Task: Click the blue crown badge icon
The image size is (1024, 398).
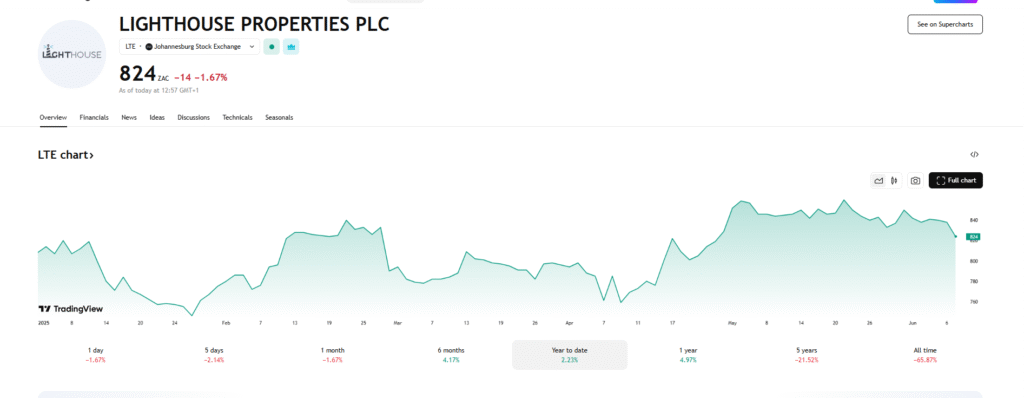Action: (x=291, y=47)
